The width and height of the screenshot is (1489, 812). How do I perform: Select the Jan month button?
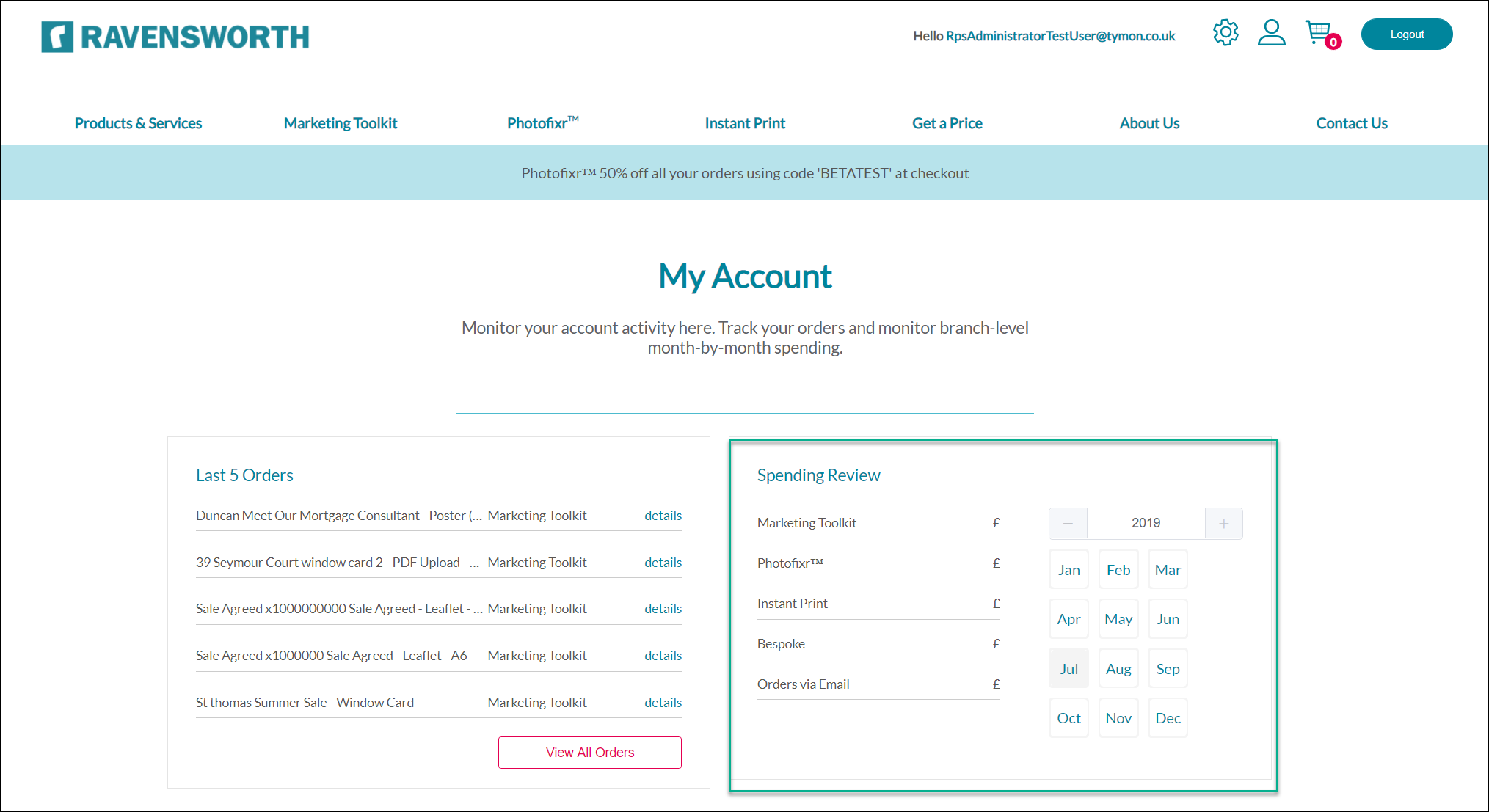1068,570
